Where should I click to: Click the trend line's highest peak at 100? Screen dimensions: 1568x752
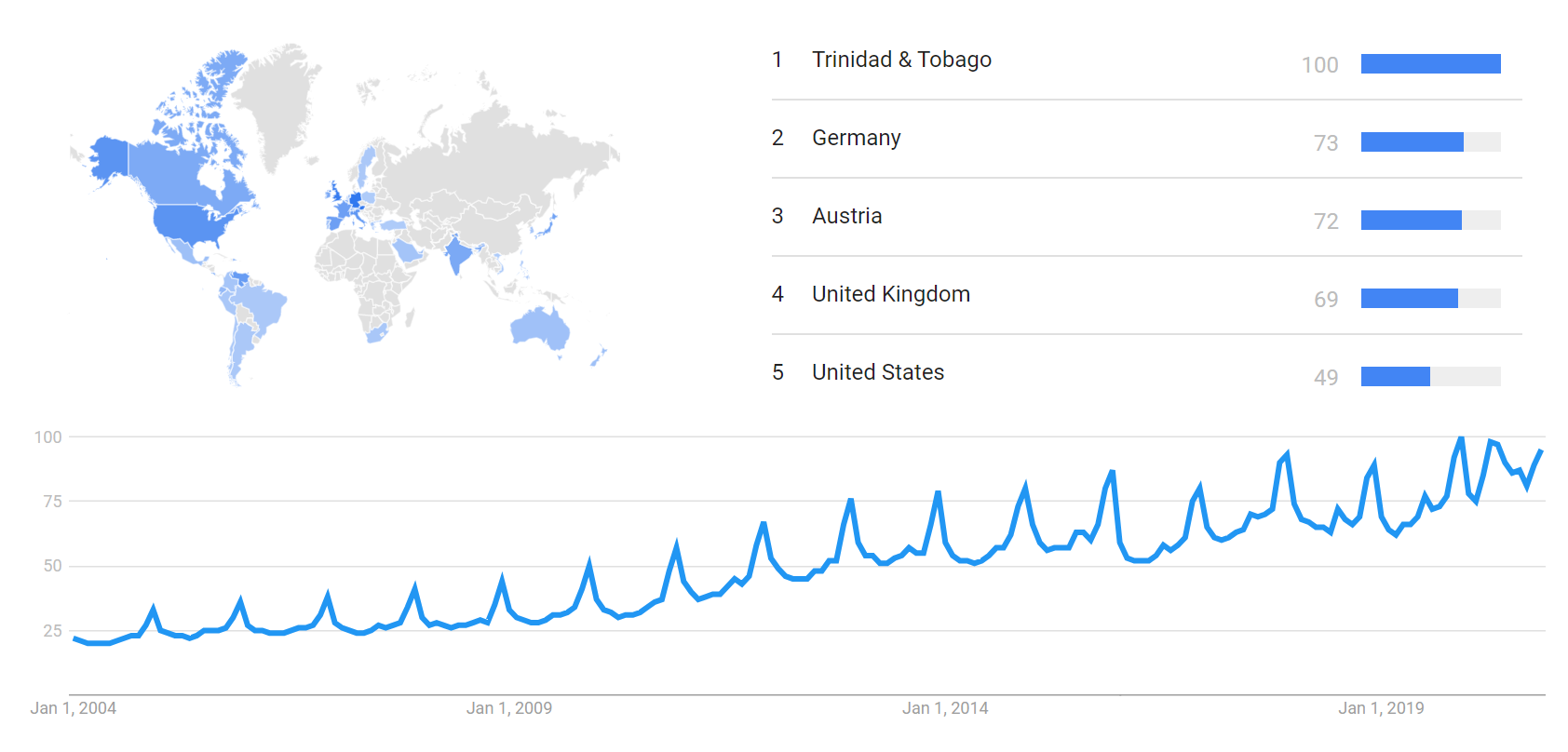(1461, 437)
